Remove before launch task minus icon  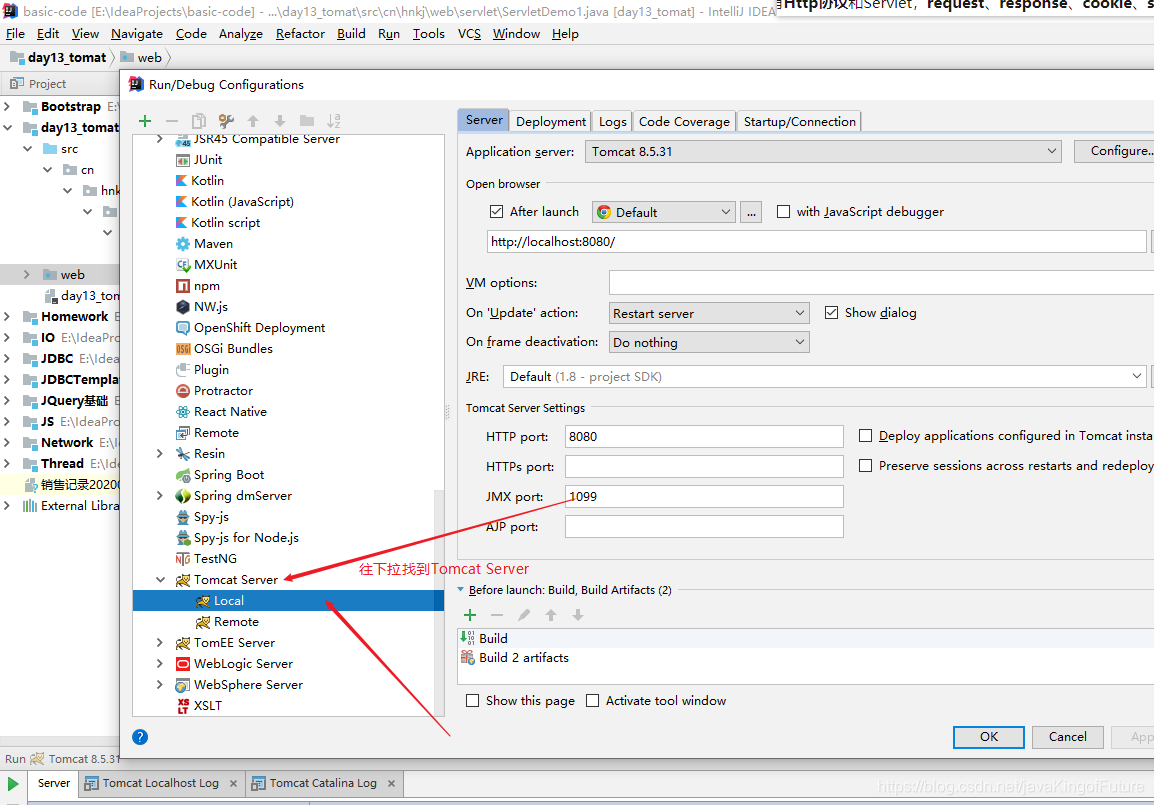pyautogui.click(x=497, y=615)
